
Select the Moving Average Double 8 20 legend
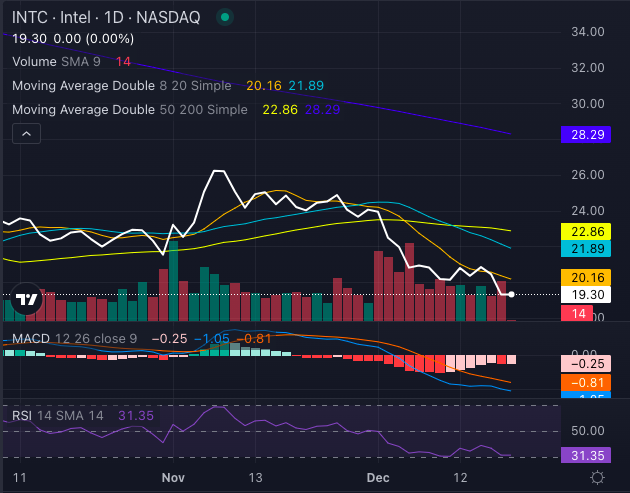(x=120, y=86)
